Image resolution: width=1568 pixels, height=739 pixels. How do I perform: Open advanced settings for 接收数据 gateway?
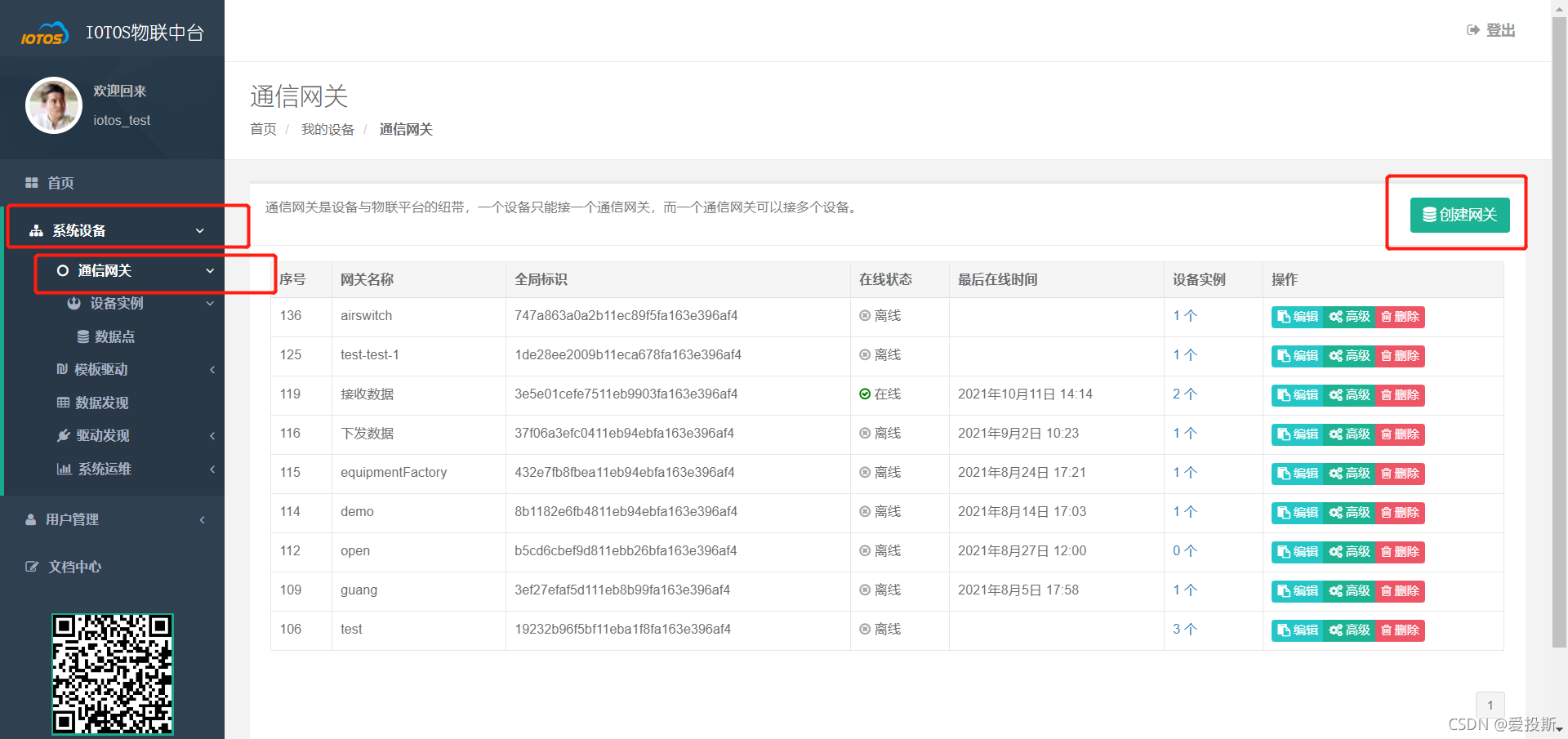(x=1349, y=395)
